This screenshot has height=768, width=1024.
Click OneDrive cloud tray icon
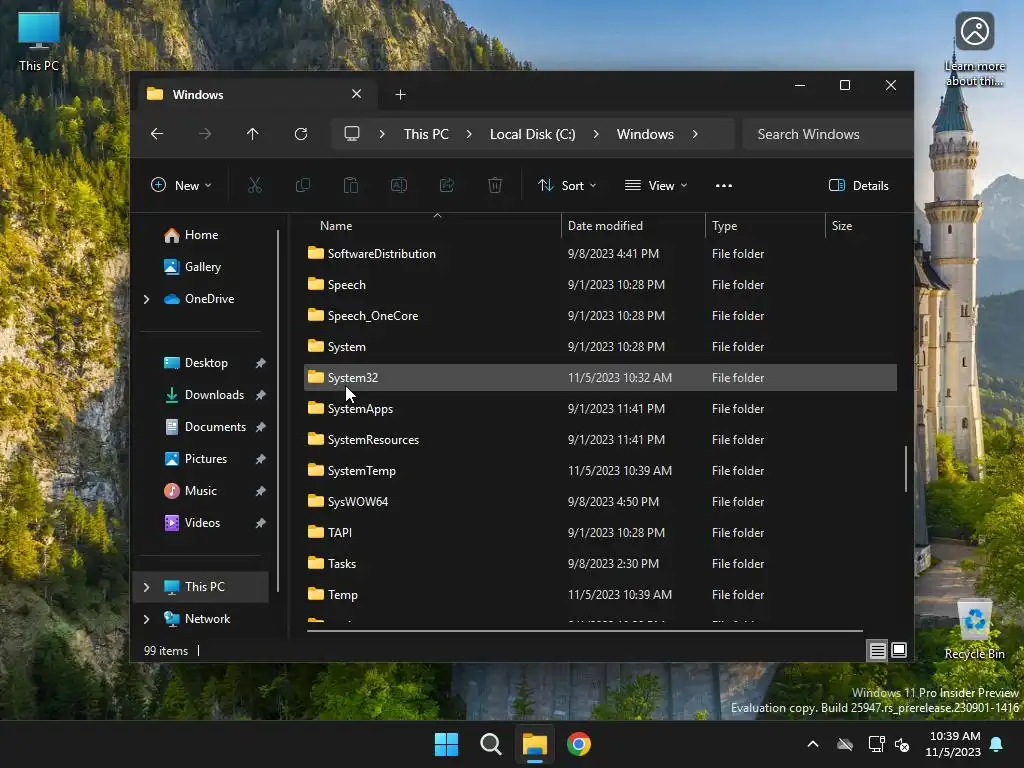845,744
